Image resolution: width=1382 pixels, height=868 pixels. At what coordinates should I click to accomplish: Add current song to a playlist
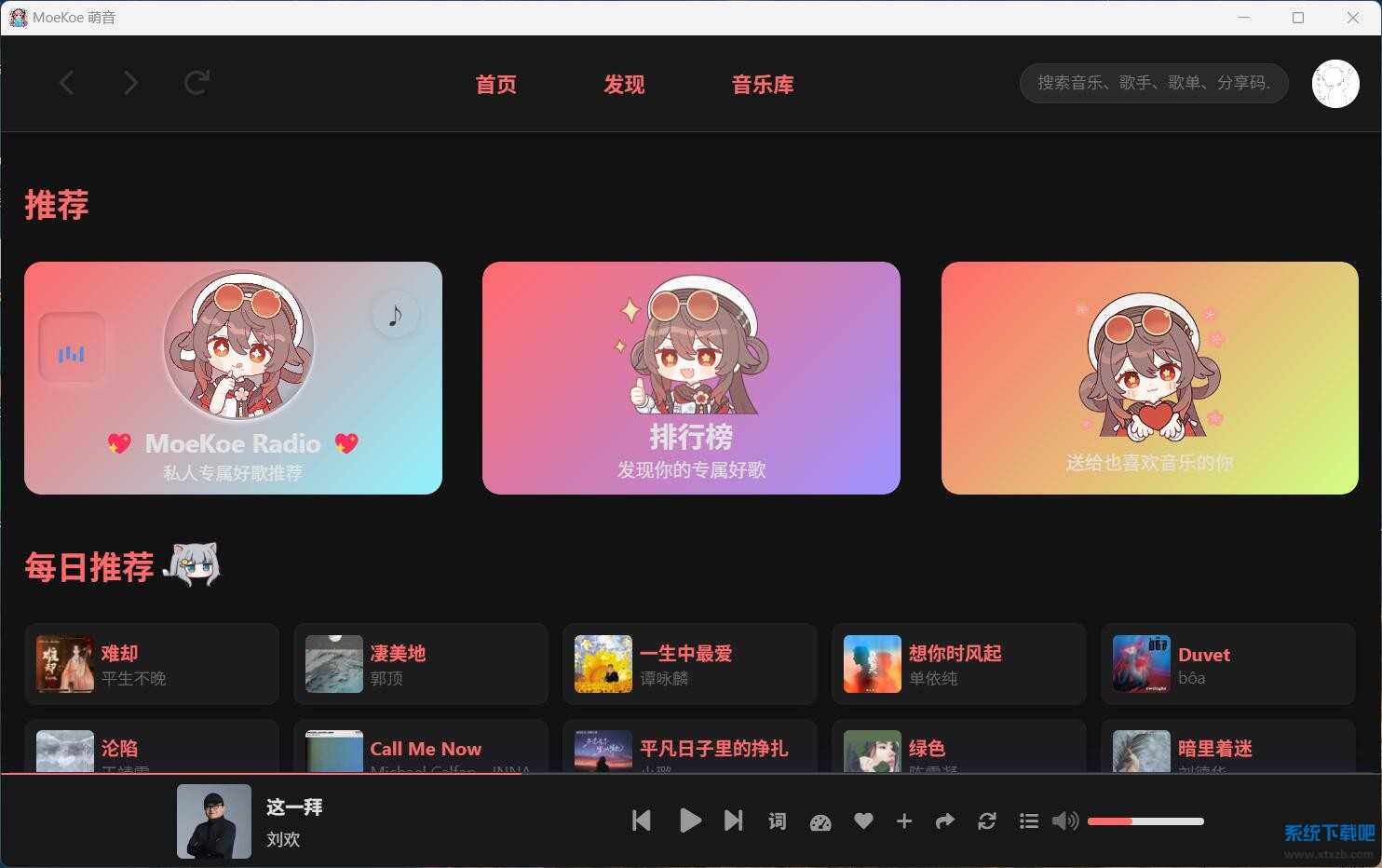click(903, 821)
